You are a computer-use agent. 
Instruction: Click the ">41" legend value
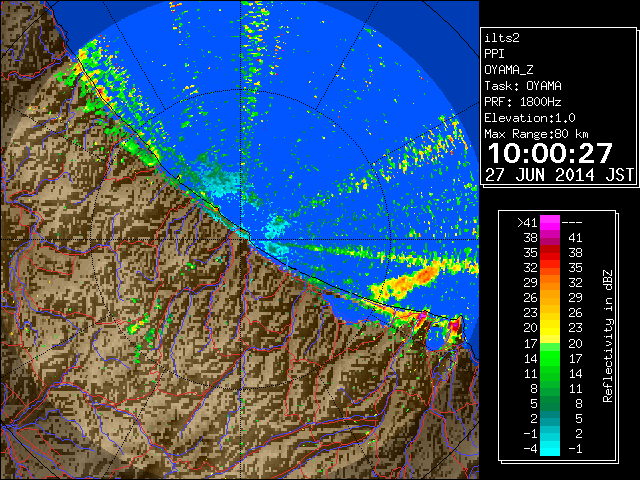[x=527, y=222]
